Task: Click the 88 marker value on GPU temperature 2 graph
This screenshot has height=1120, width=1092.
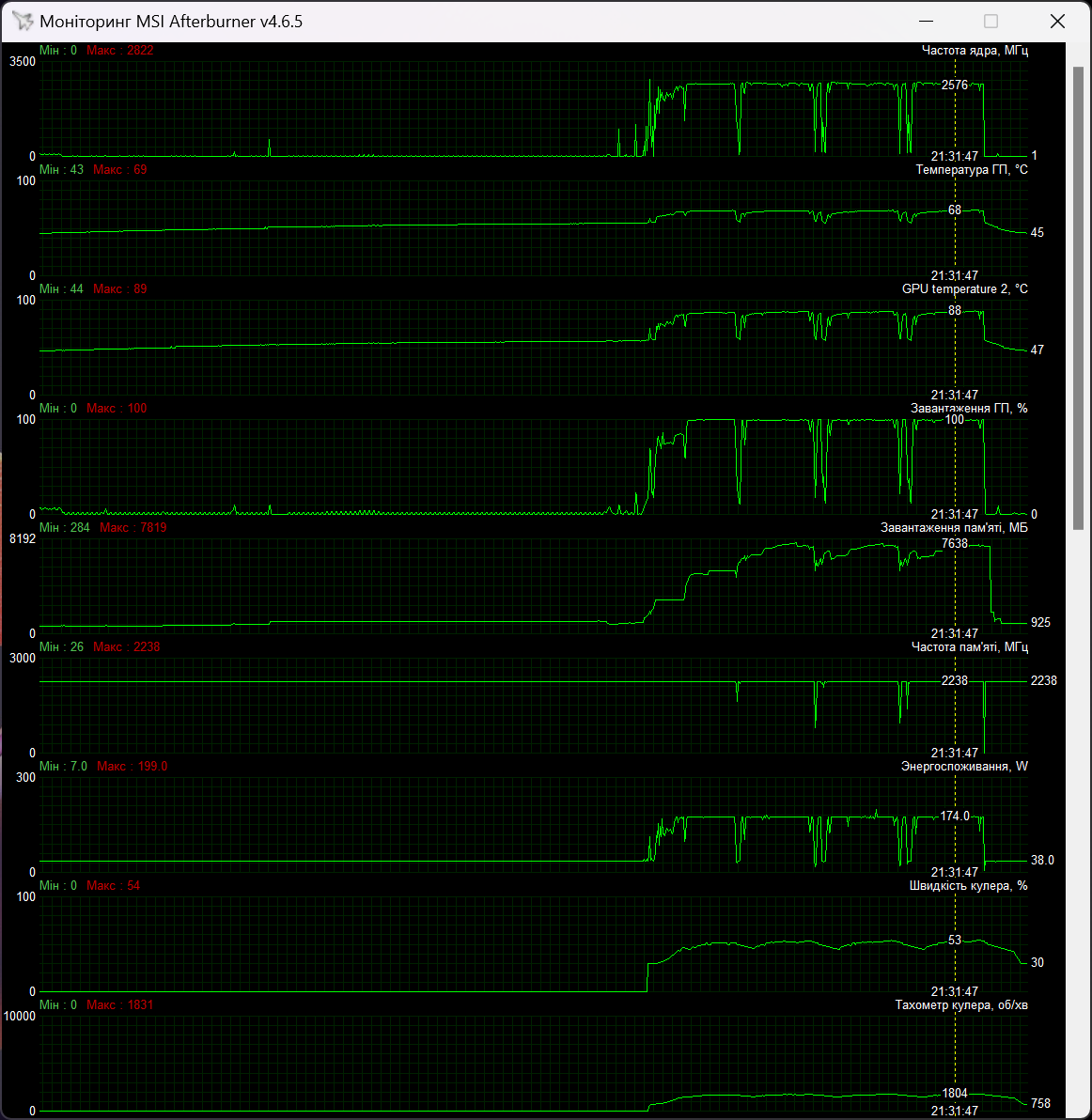Action: point(955,311)
